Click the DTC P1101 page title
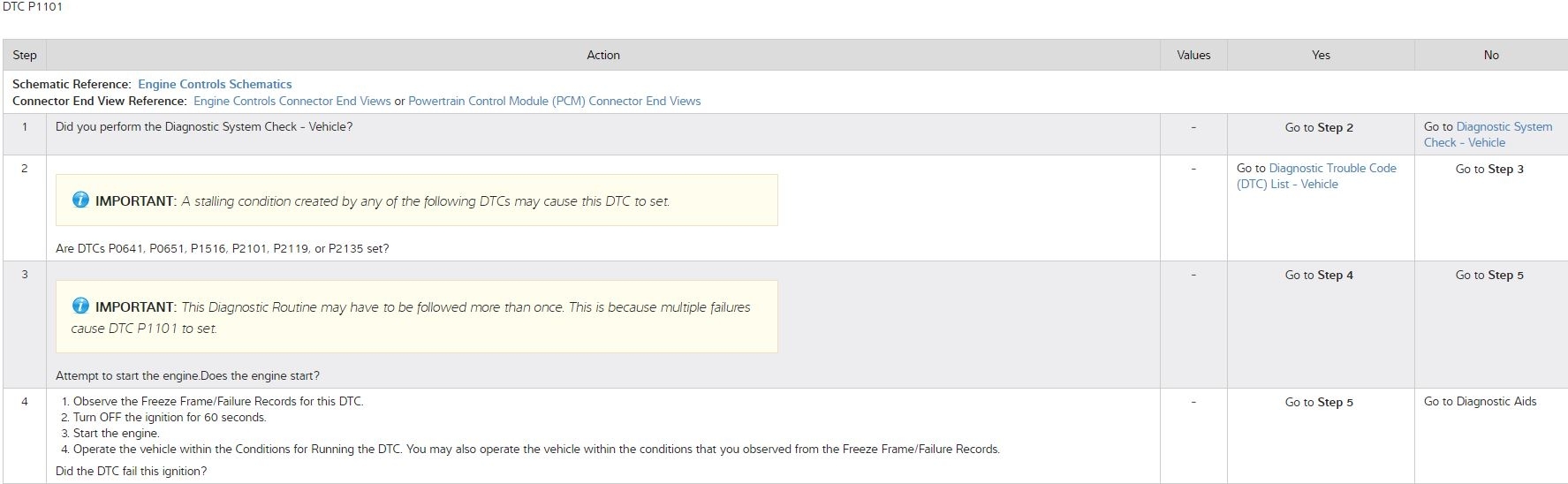This screenshot has width=1568, height=484. tap(32, 7)
